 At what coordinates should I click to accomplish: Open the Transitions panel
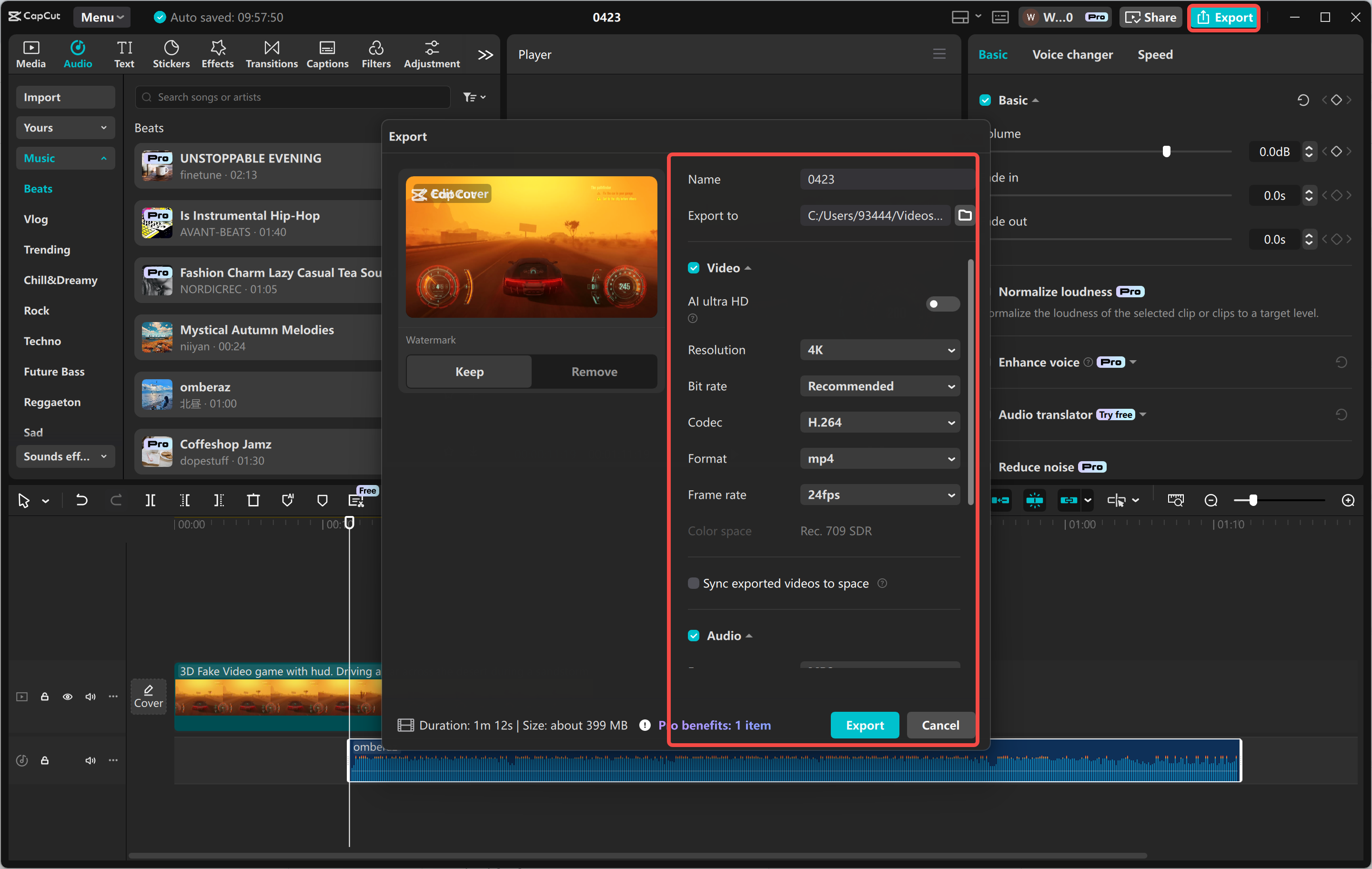pyautogui.click(x=271, y=53)
